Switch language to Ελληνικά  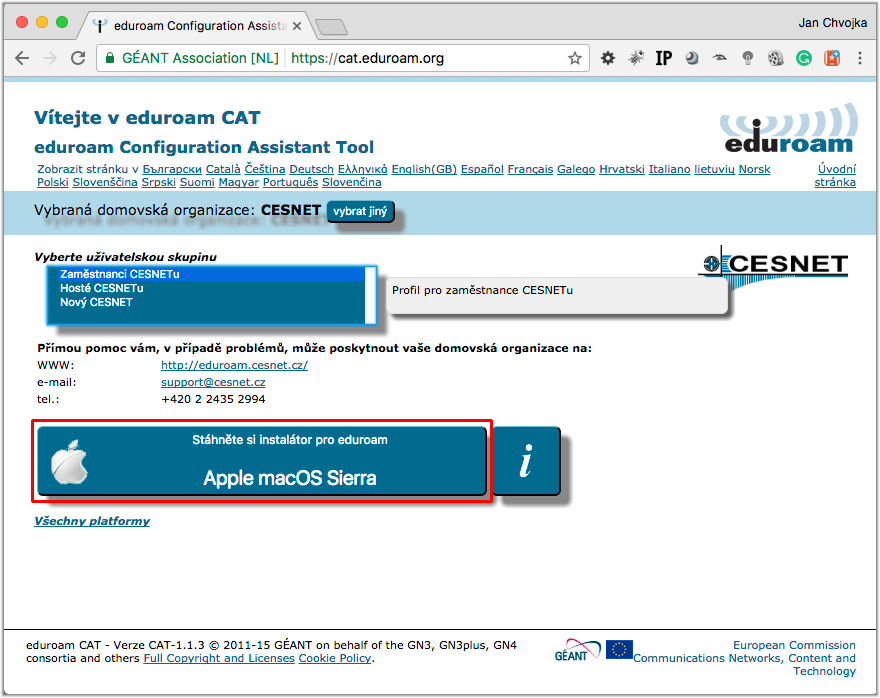coord(363,169)
